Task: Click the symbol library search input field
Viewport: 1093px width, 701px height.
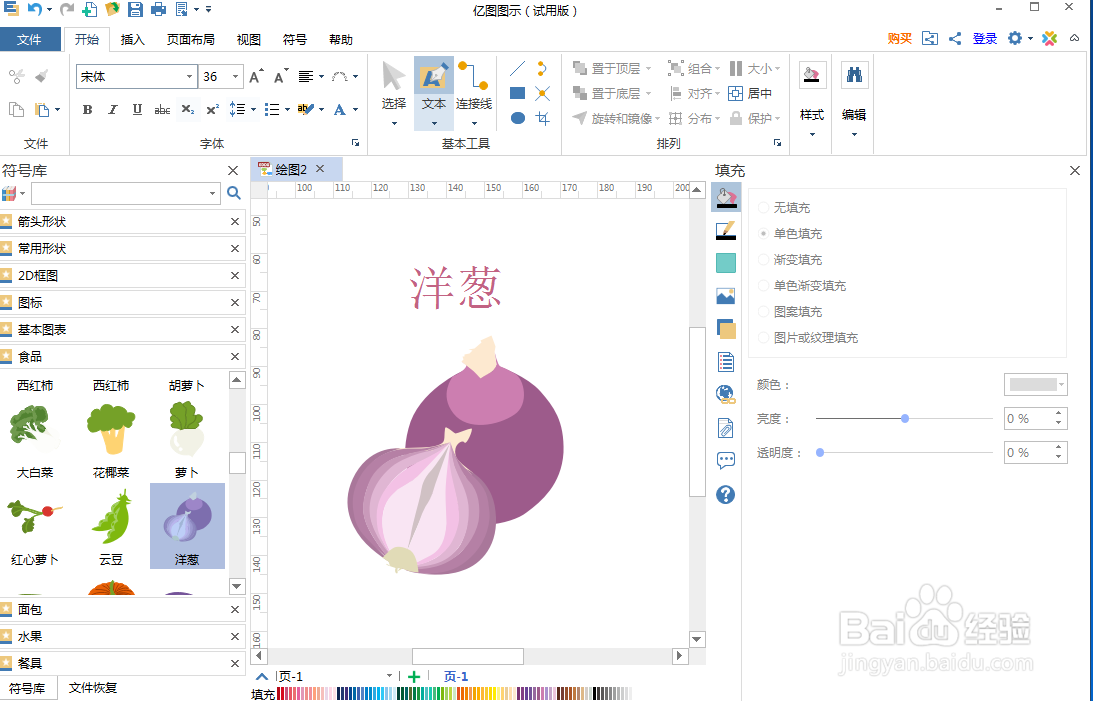Action: [x=119, y=193]
